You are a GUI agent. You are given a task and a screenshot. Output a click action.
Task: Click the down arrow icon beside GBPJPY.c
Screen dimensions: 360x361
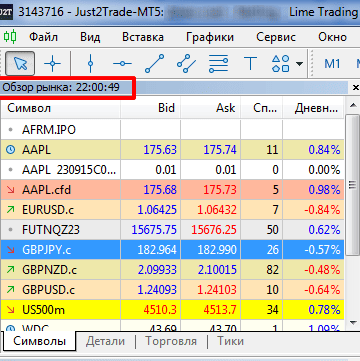coord(11,250)
